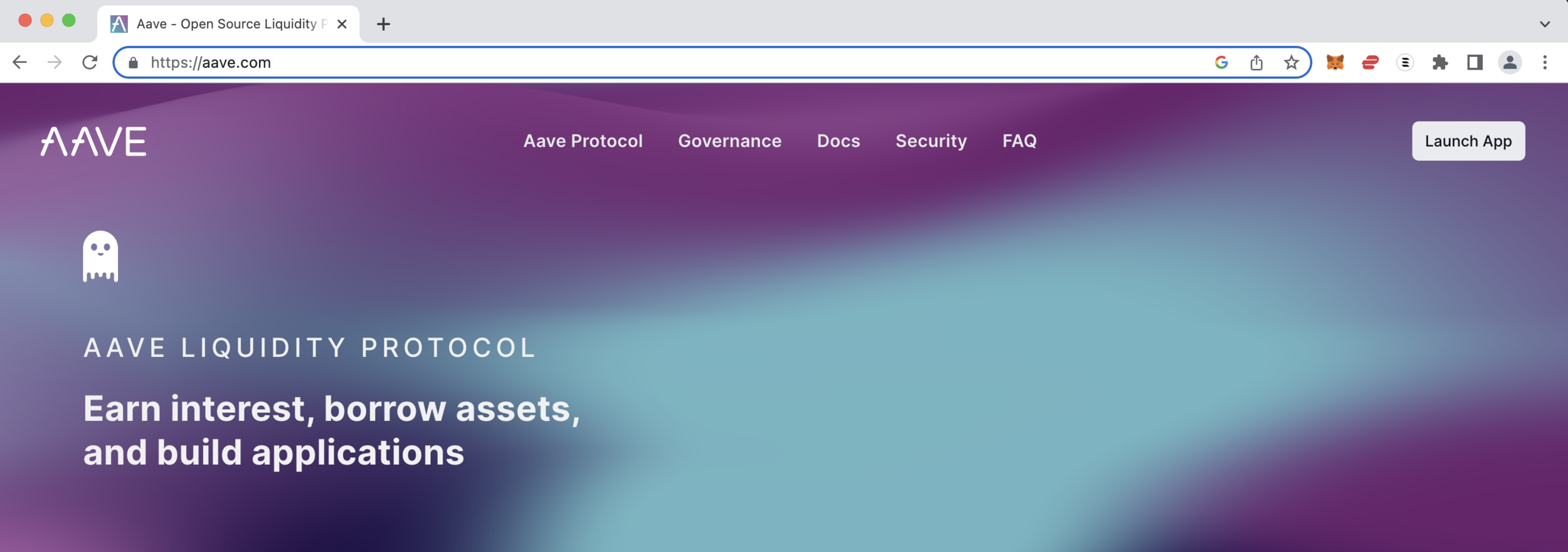Reload the Aave page
Viewport: 1568px width, 552px height.
[x=90, y=62]
